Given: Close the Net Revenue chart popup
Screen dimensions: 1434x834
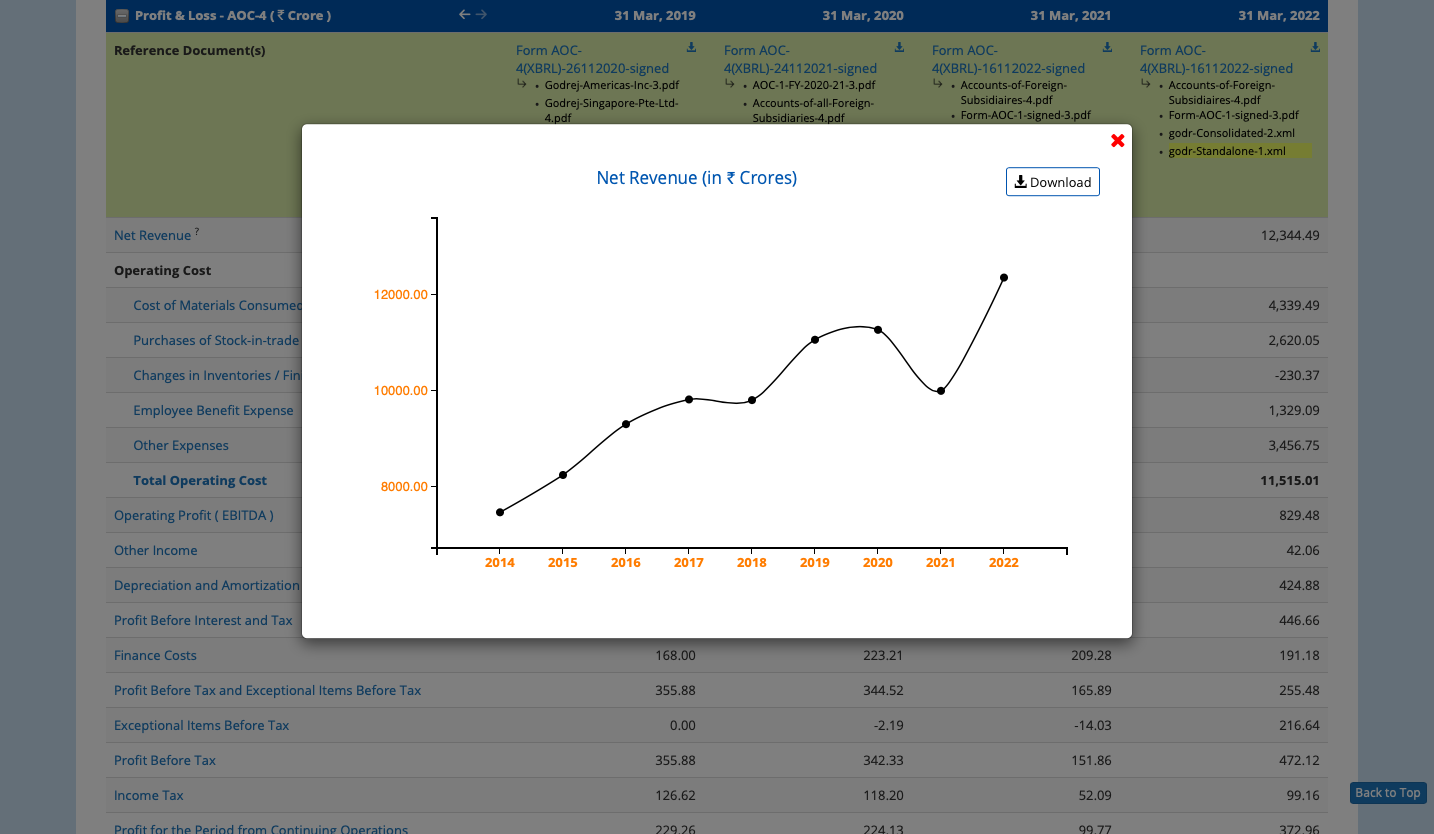Looking at the screenshot, I should 1118,141.
